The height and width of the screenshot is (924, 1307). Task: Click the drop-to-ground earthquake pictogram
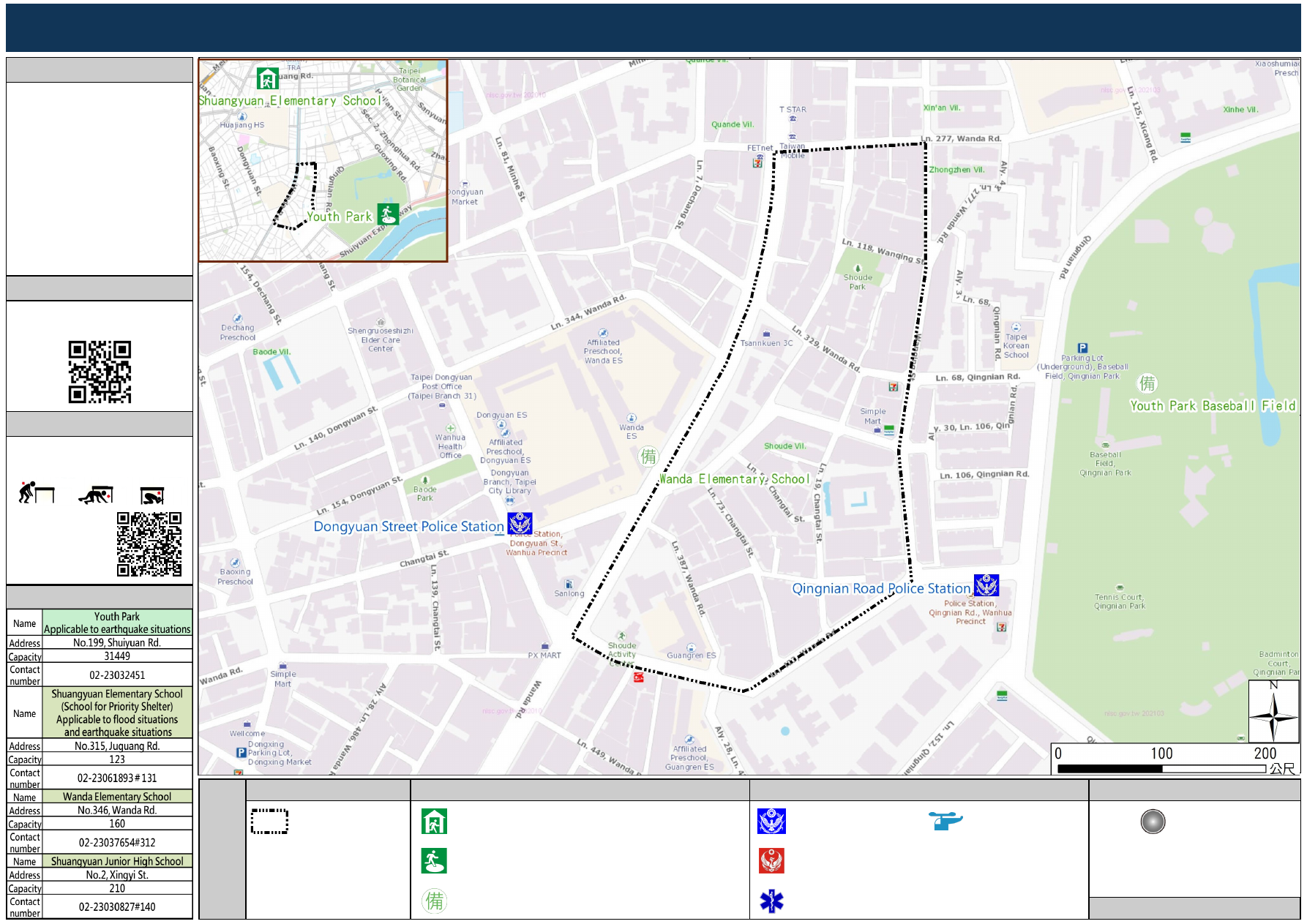tap(37, 492)
